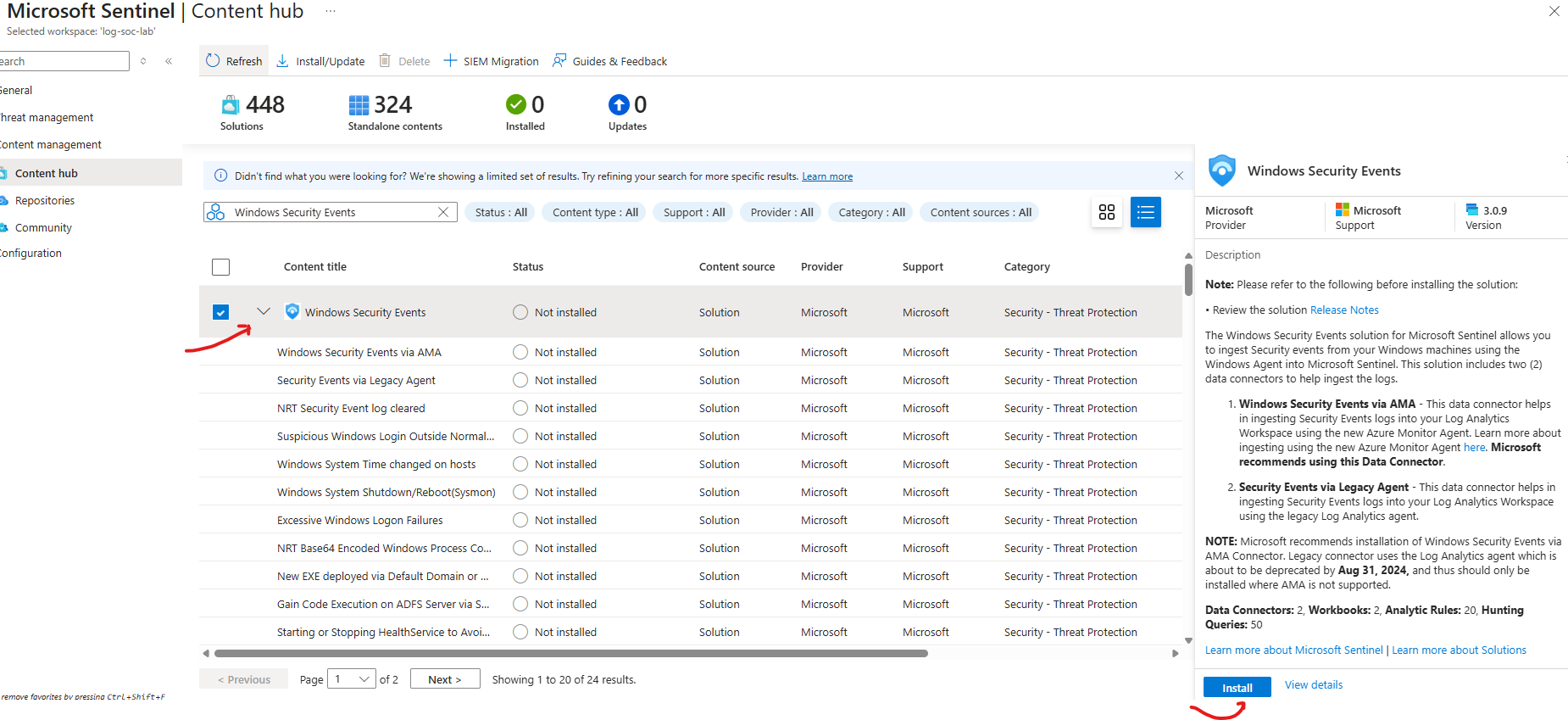Dismiss the limited results info banner
The height and width of the screenshot is (720, 1568).
tap(1178, 176)
